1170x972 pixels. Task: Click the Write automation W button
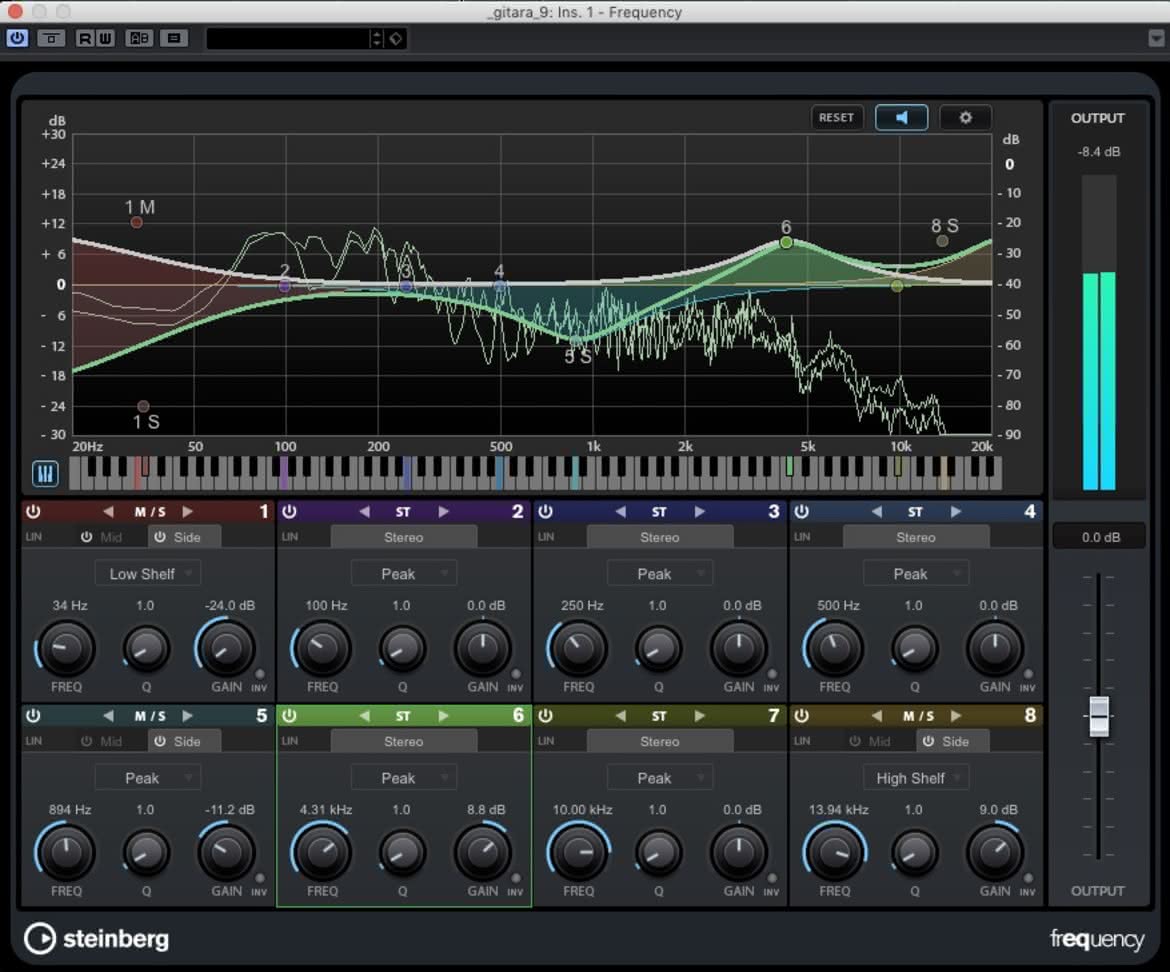[104, 38]
